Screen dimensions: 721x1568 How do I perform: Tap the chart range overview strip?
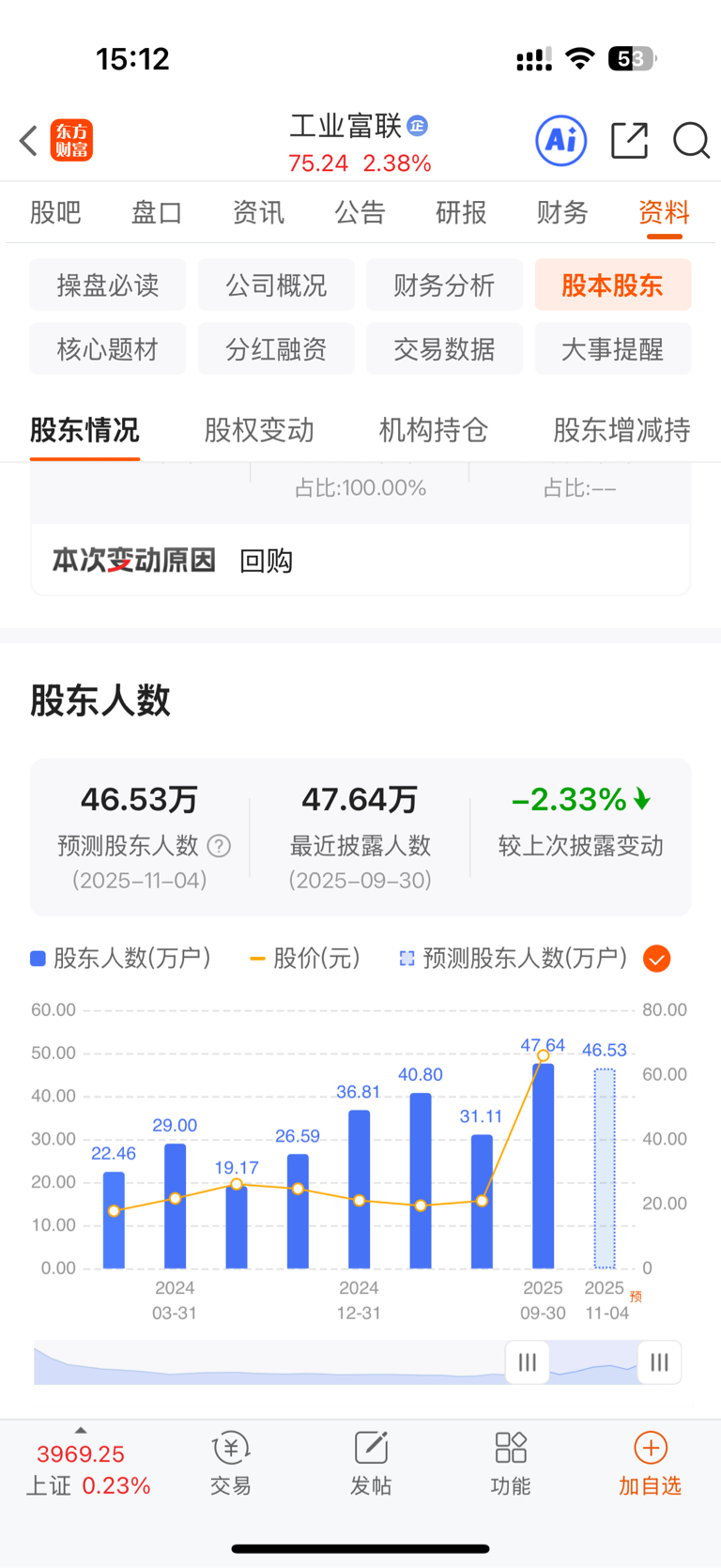pyautogui.click(x=357, y=1363)
